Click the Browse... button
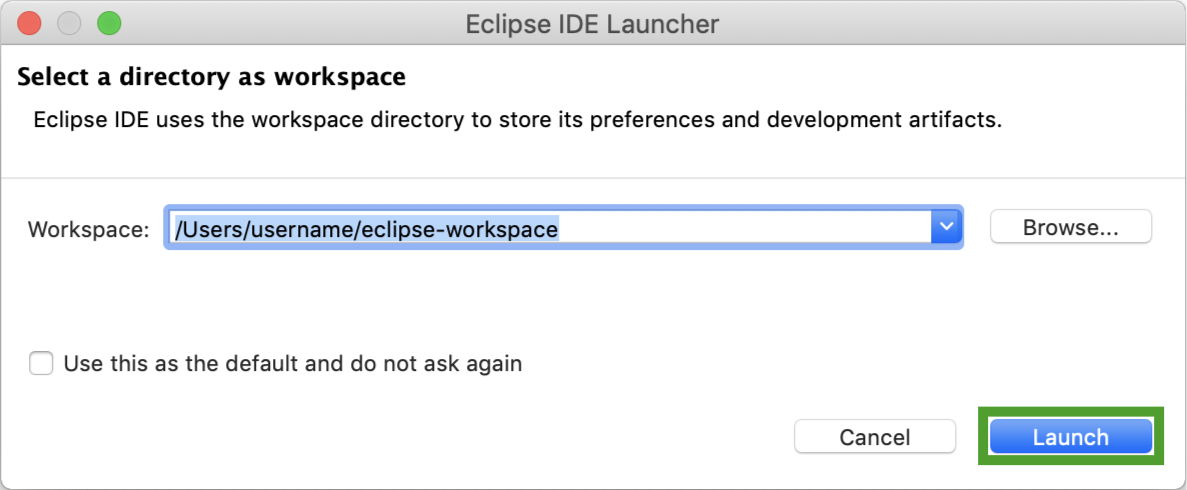Screen dimensions: 1187x490 [1070, 227]
